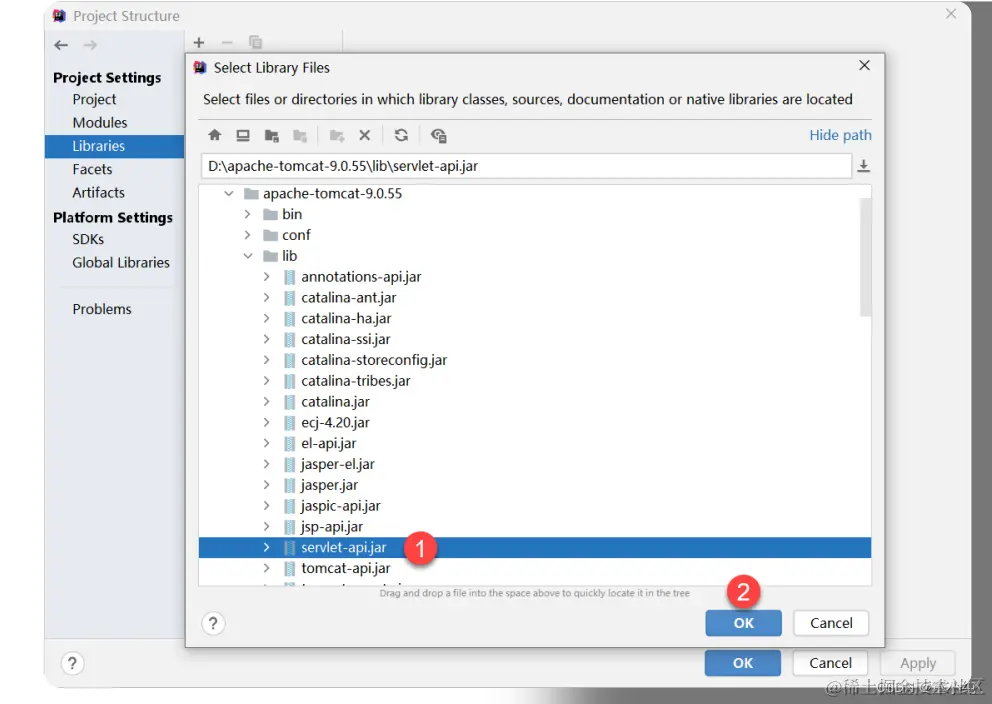Select catalina-tribes.jar file
Screen dimensions: 992x704
coord(356,381)
